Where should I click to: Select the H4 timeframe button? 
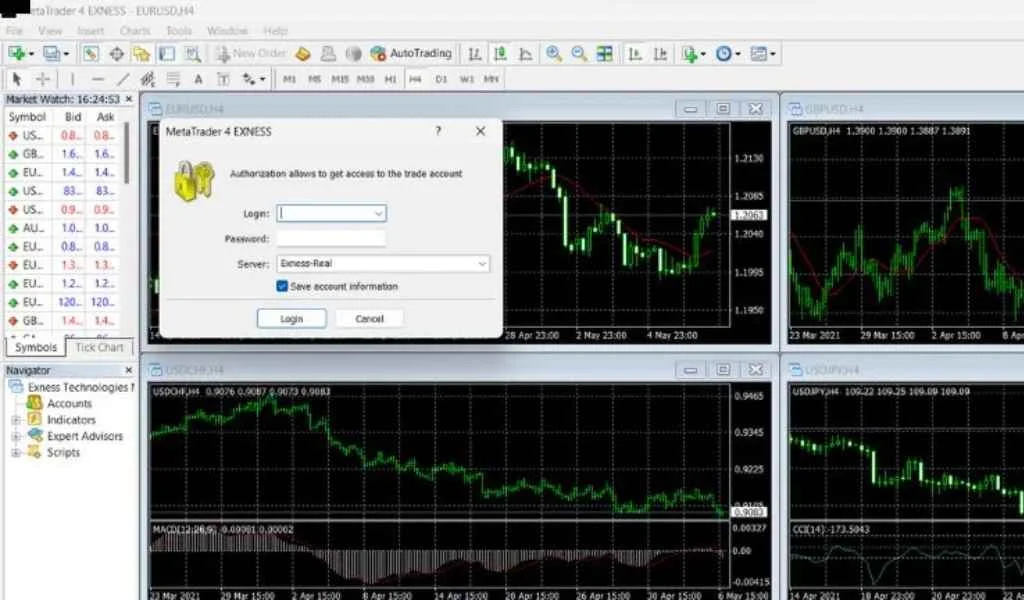(415, 79)
